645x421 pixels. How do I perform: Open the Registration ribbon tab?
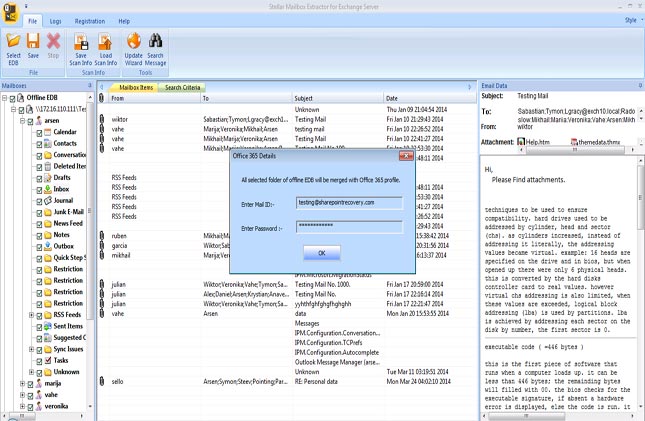point(90,21)
